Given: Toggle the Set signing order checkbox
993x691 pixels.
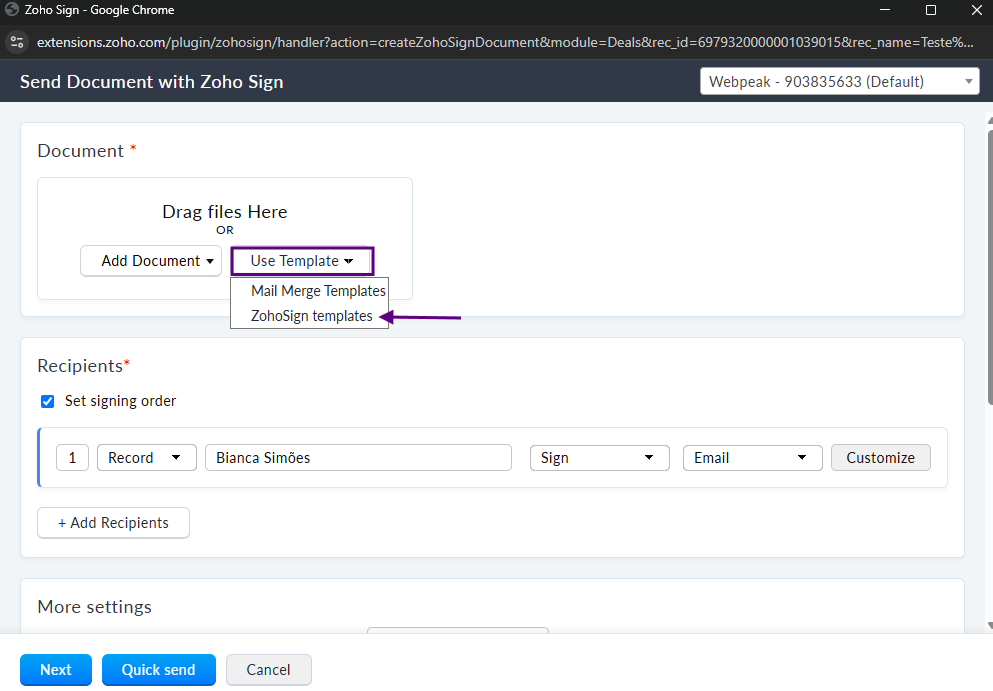Looking at the screenshot, I should (47, 402).
